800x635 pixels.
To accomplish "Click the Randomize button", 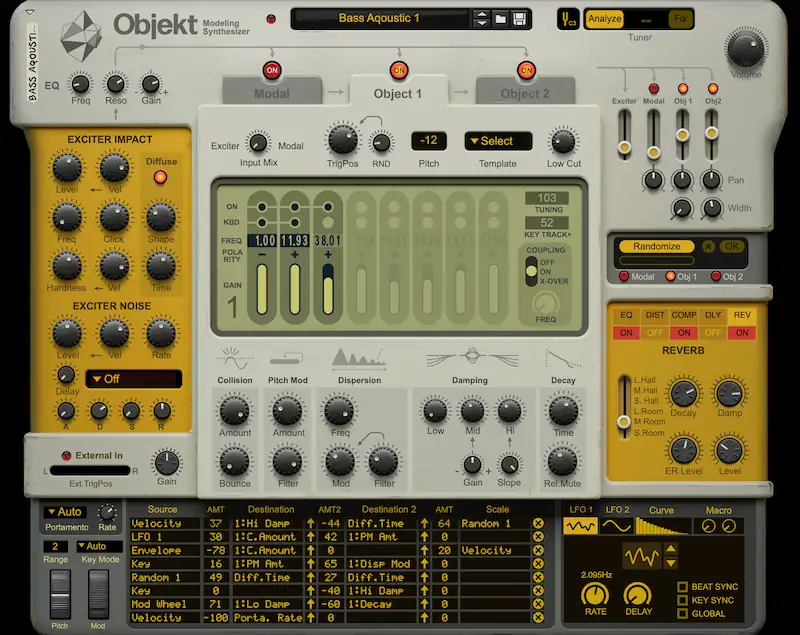I will coord(657,246).
